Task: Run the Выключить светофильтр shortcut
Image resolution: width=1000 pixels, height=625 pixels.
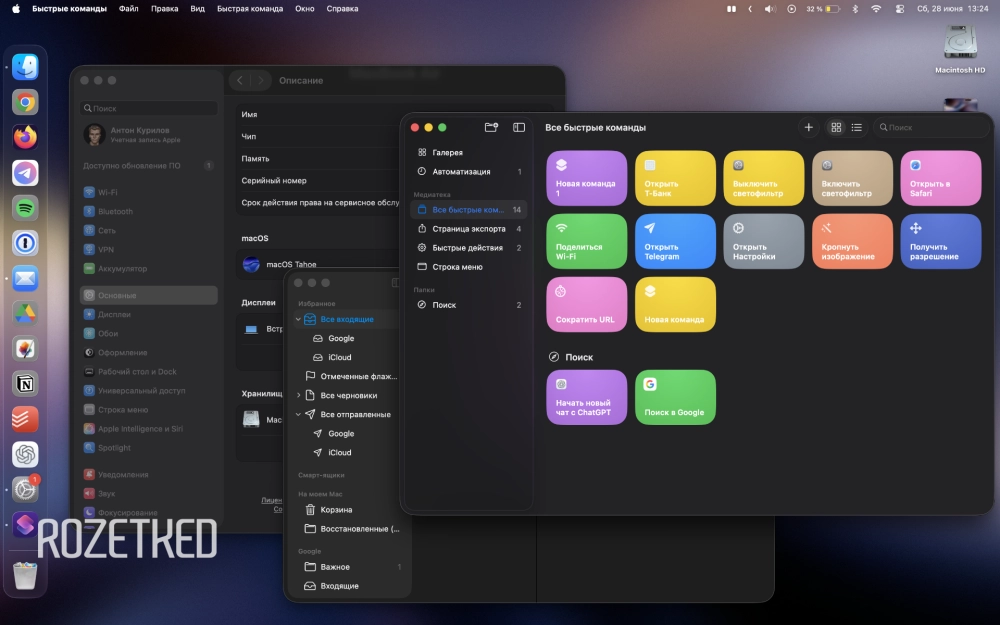Action: tap(764, 178)
